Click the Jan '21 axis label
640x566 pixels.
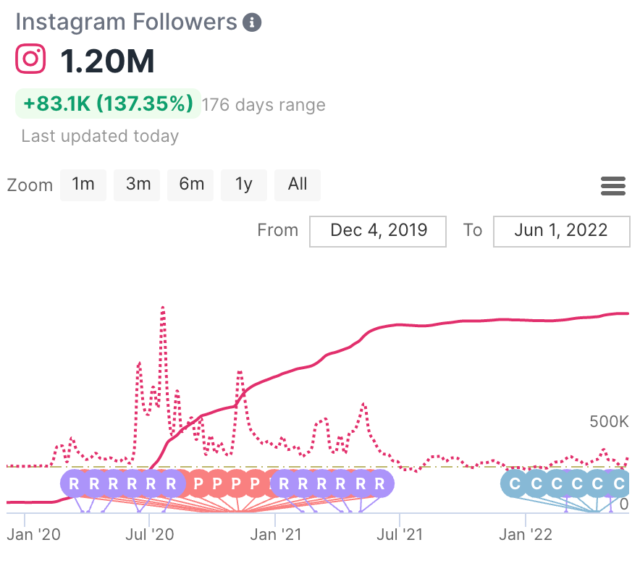click(x=274, y=534)
